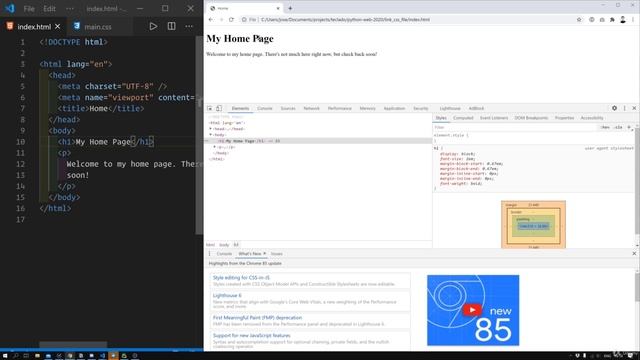Open Chrome three-dot menu
Image resolution: width=640 pixels, height=360 pixels.
pyautogui.click(x=633, y=20)
